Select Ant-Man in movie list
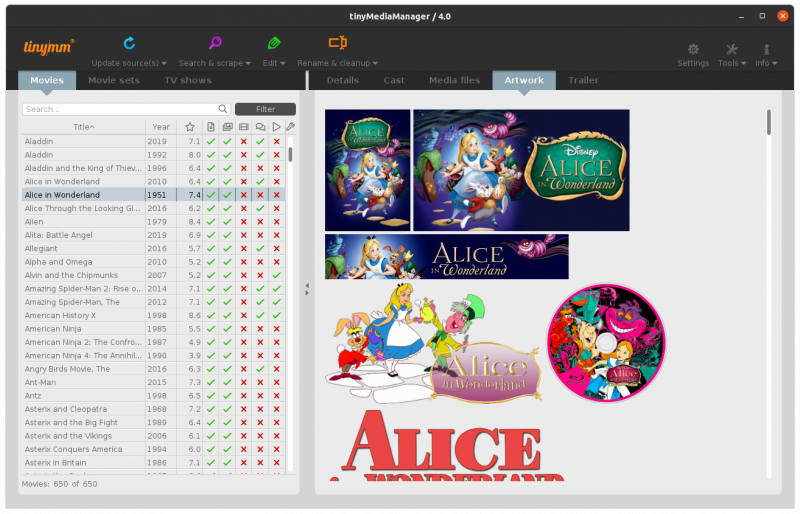This screenshot has height=514, width=800. (154, 382)
